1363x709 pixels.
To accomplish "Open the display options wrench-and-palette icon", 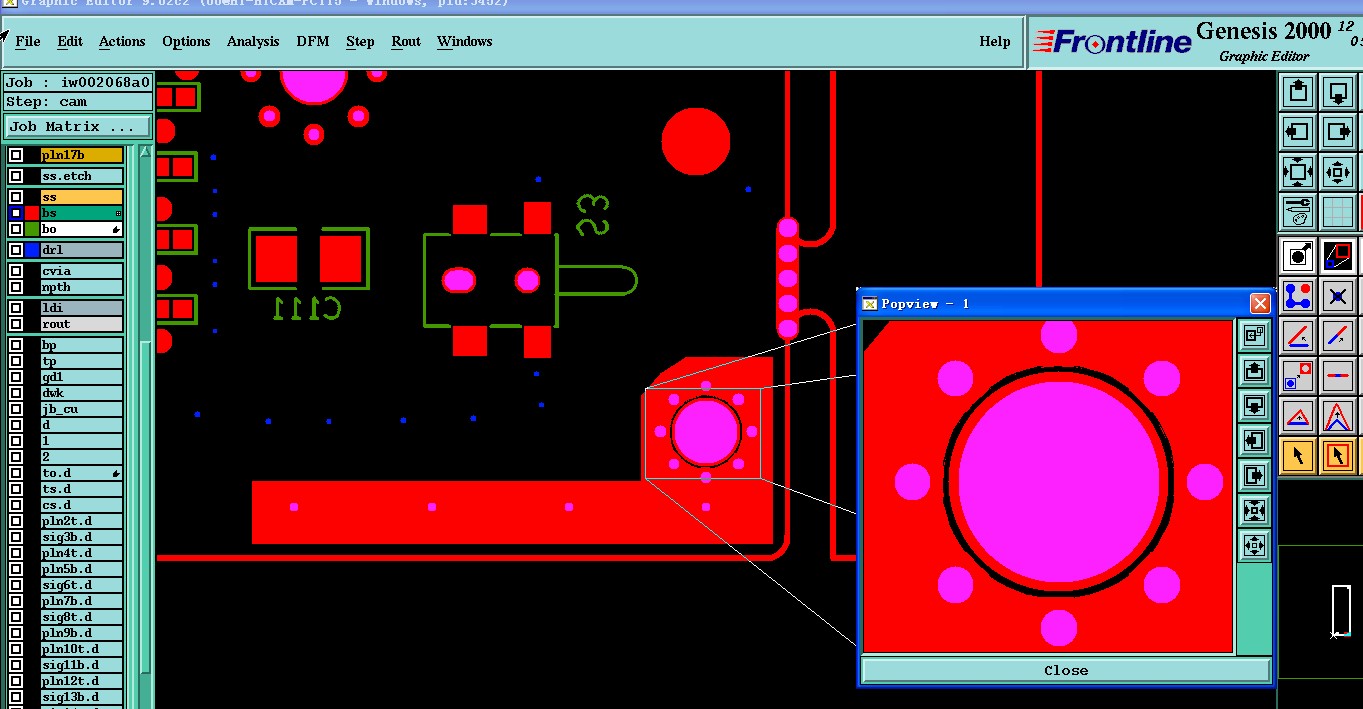I will coord(1298,212).
